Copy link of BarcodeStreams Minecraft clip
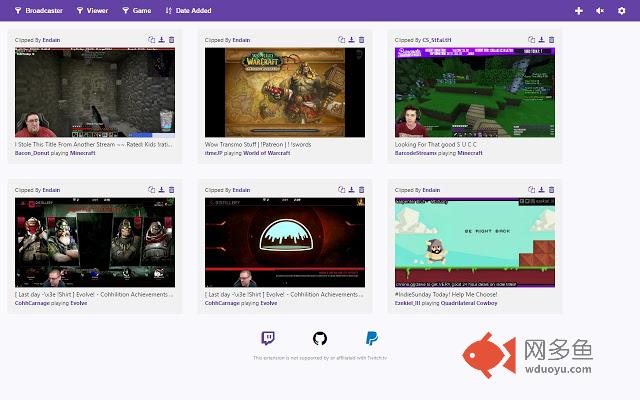Image resolution: width=640 pixels, height=400 pixels. click(x=531, y=40)
